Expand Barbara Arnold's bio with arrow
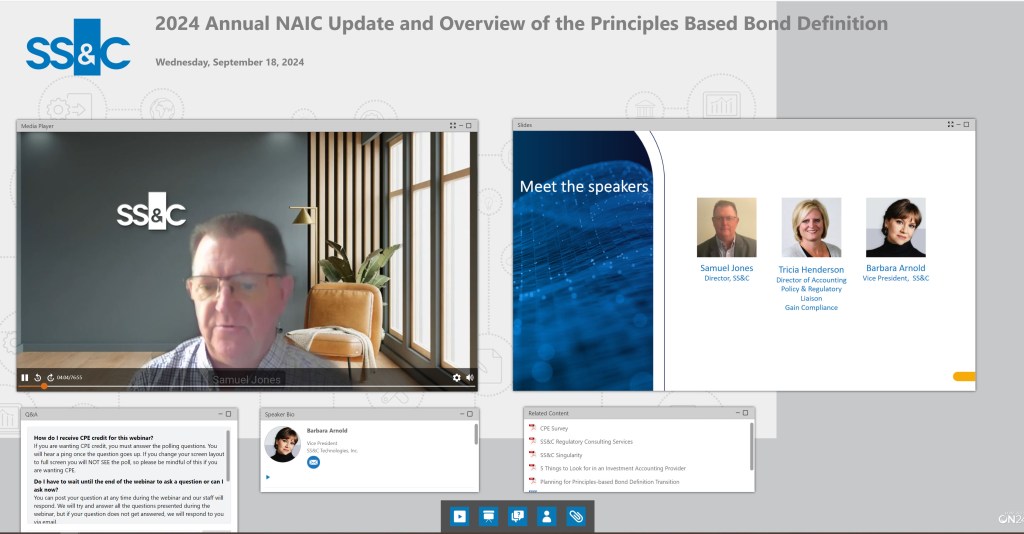Viewport: 1024px width, 534px height. (x=268, y=477)
